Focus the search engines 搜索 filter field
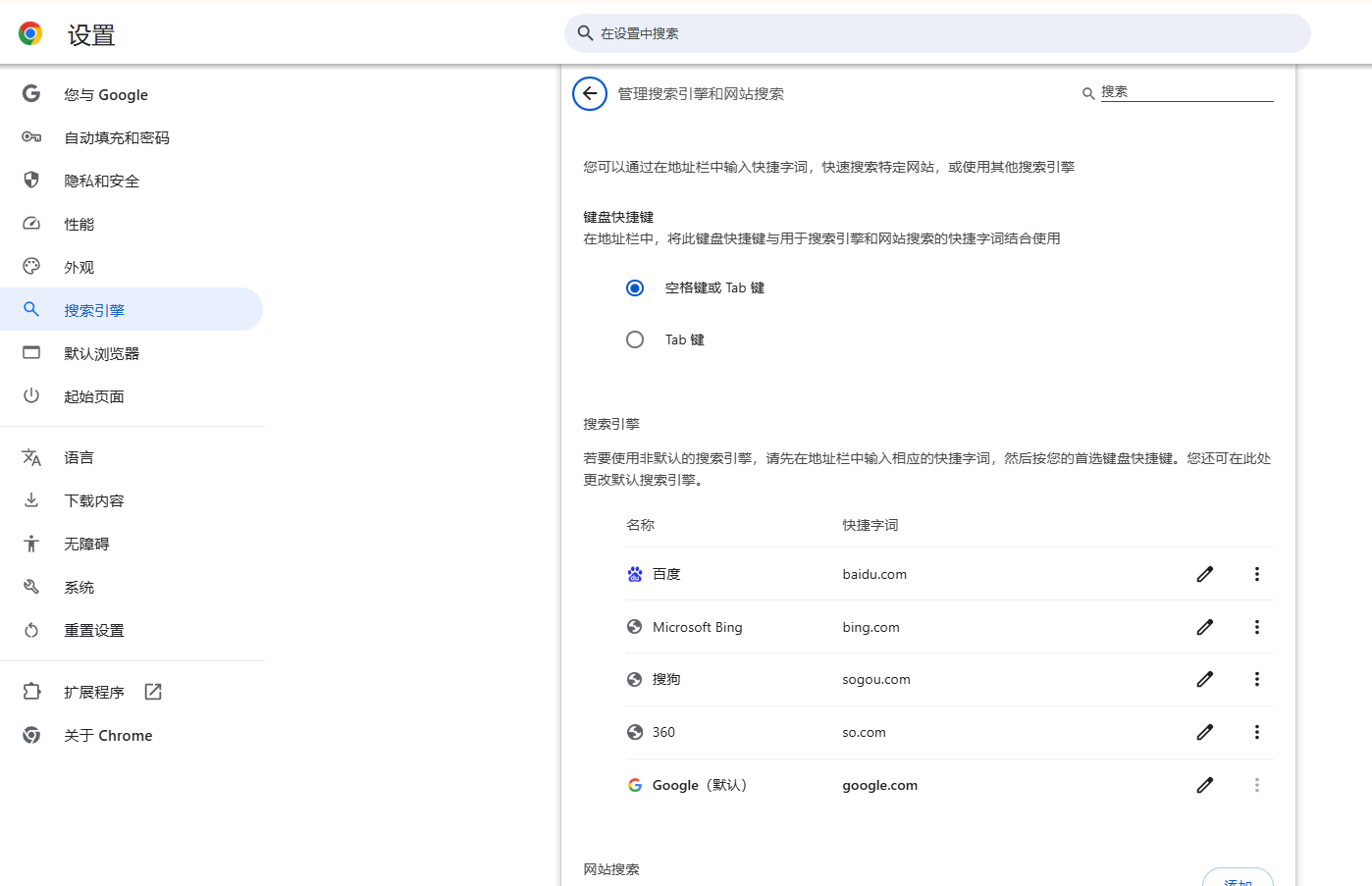The image size is (1372, 886). pyautogui.click(x=1187, y=92)
